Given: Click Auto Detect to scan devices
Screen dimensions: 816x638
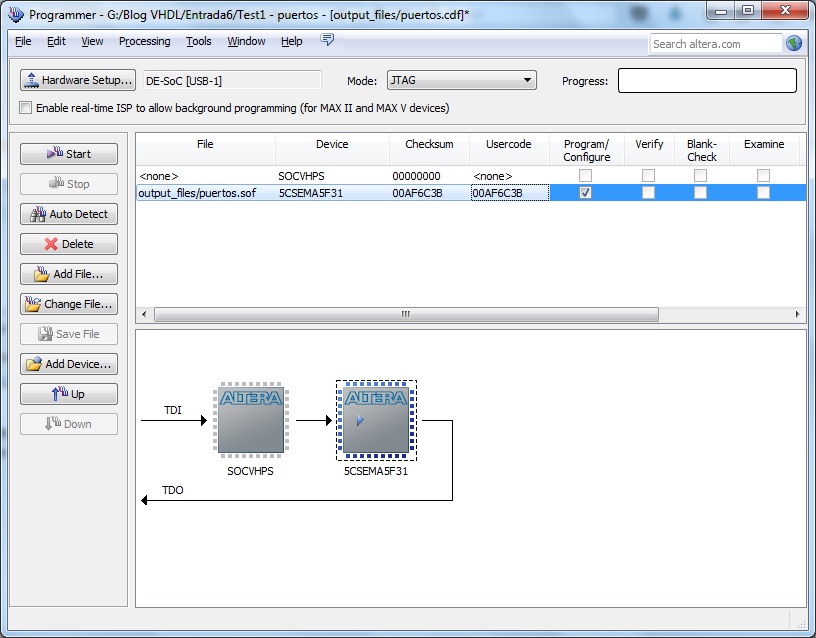Looking at the screenshot, I should [x=68, y=213].
